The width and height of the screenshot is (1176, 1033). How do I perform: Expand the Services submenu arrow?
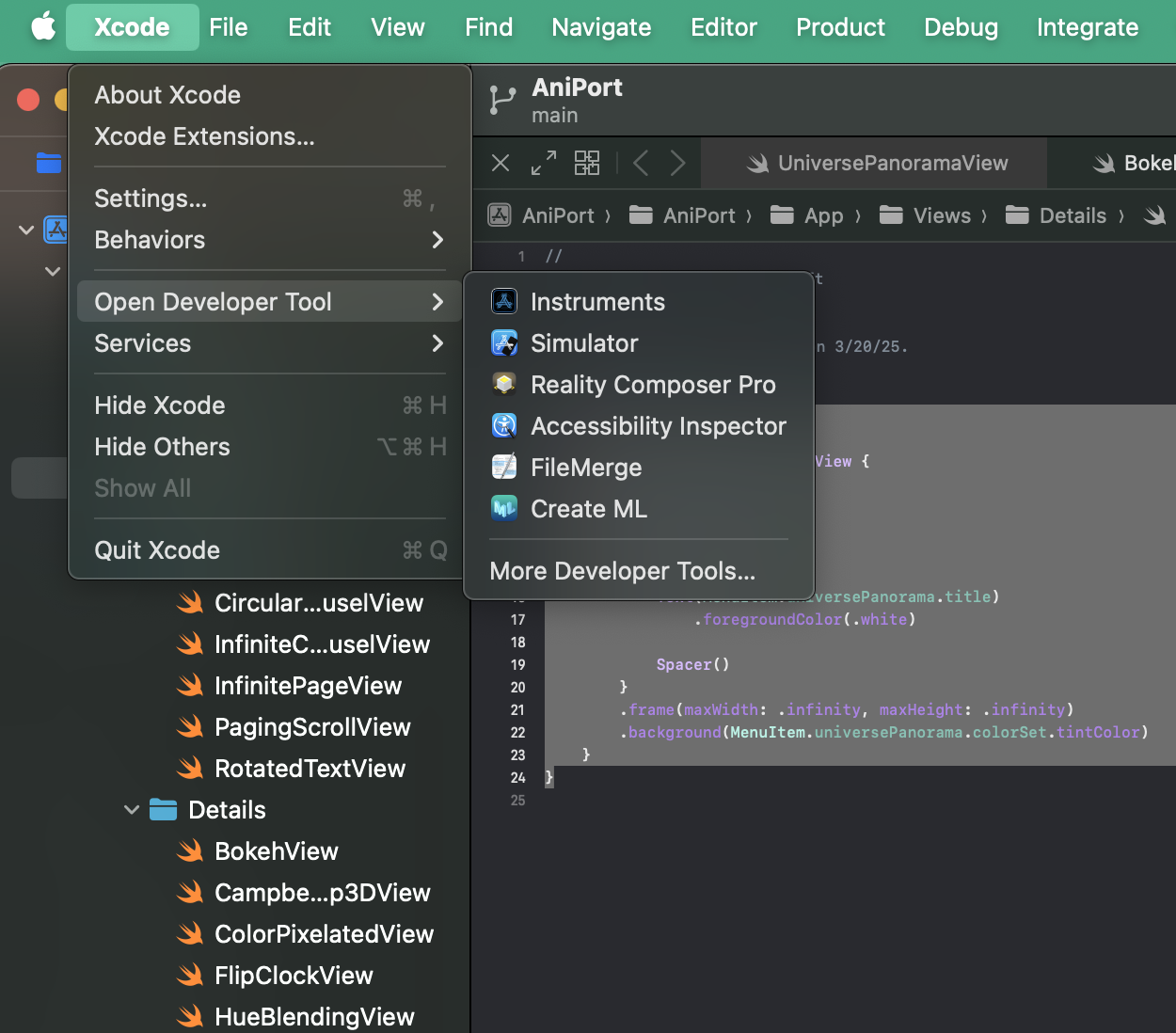[437, 343]
